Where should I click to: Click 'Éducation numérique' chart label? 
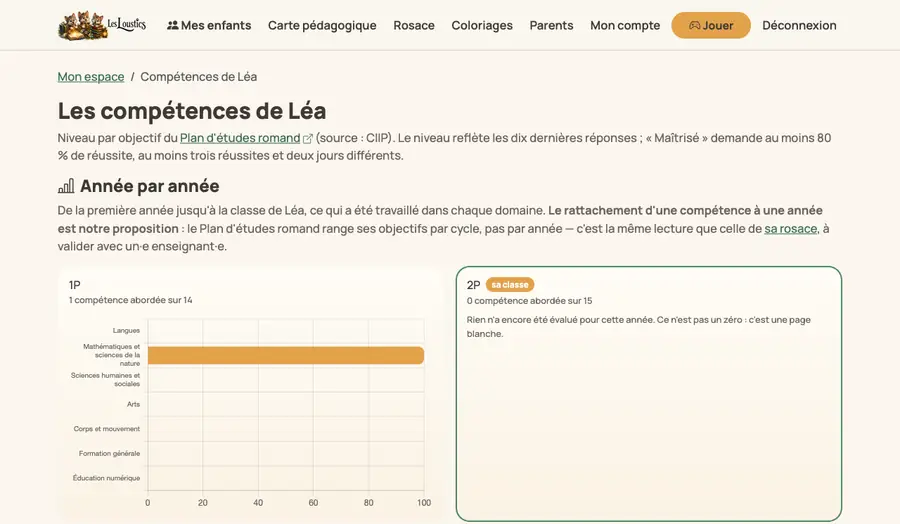[x=106, y=478]
